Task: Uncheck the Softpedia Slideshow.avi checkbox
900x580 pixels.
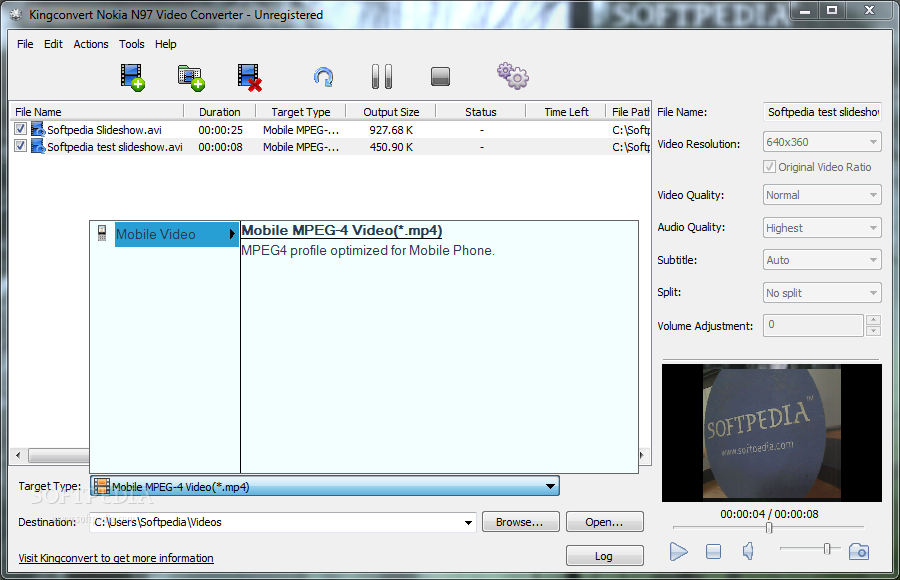Action: click(x=20, y=129)
